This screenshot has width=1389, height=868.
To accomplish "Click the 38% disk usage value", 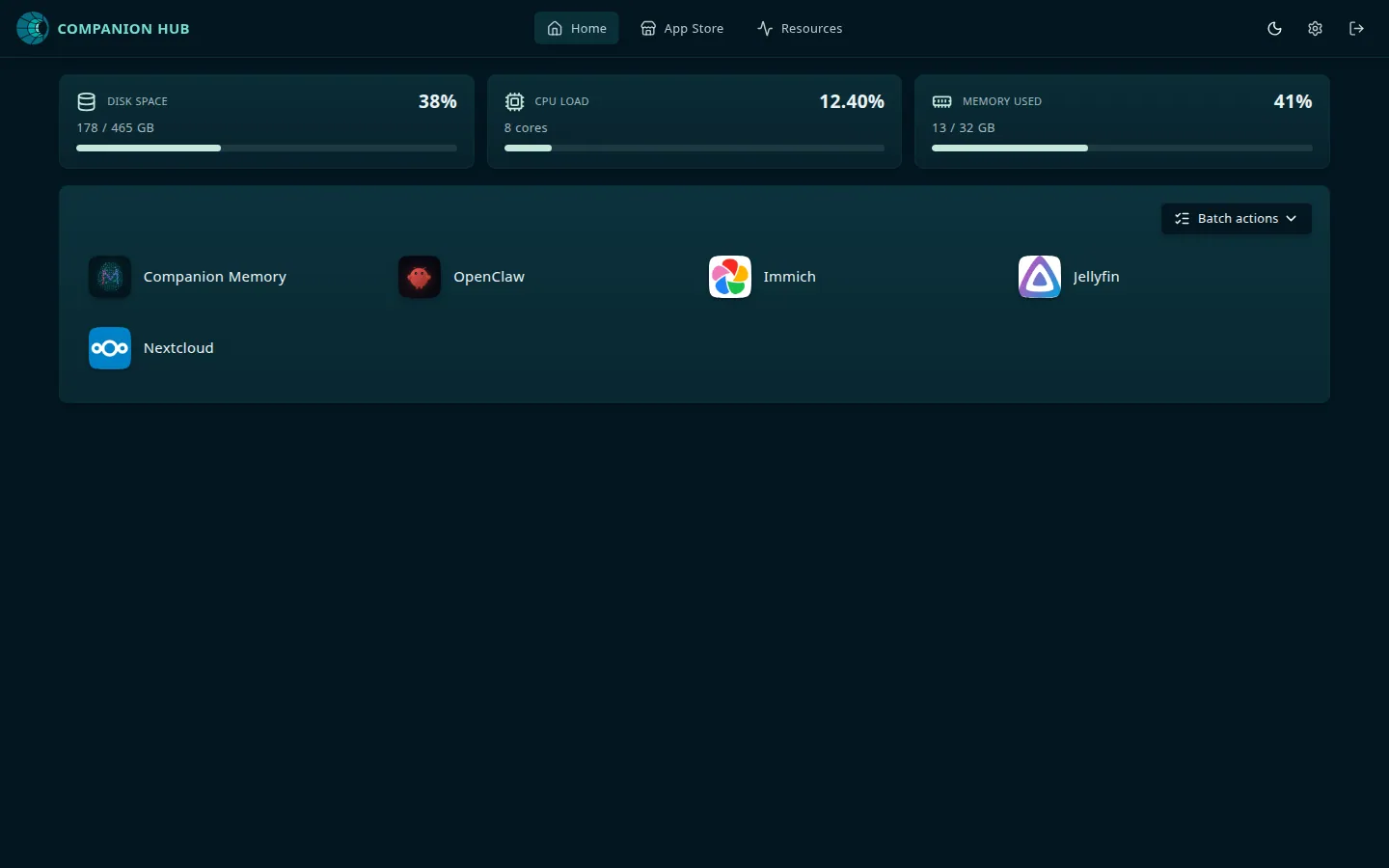I will [x=438, y=101].
